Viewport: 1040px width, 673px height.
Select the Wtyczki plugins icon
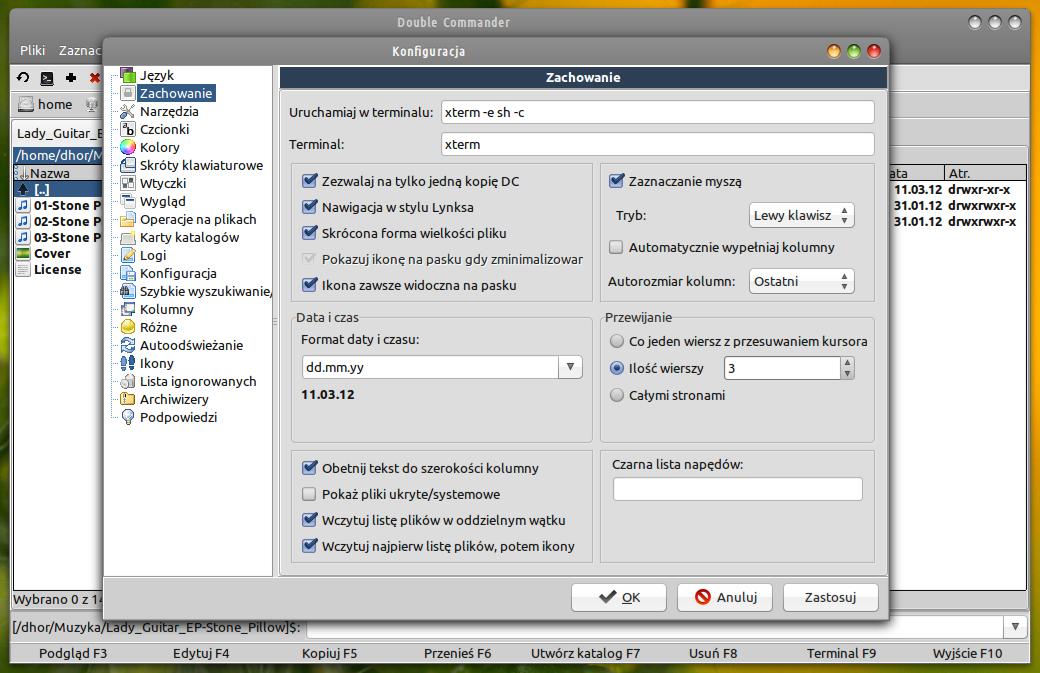pos(128,183)
